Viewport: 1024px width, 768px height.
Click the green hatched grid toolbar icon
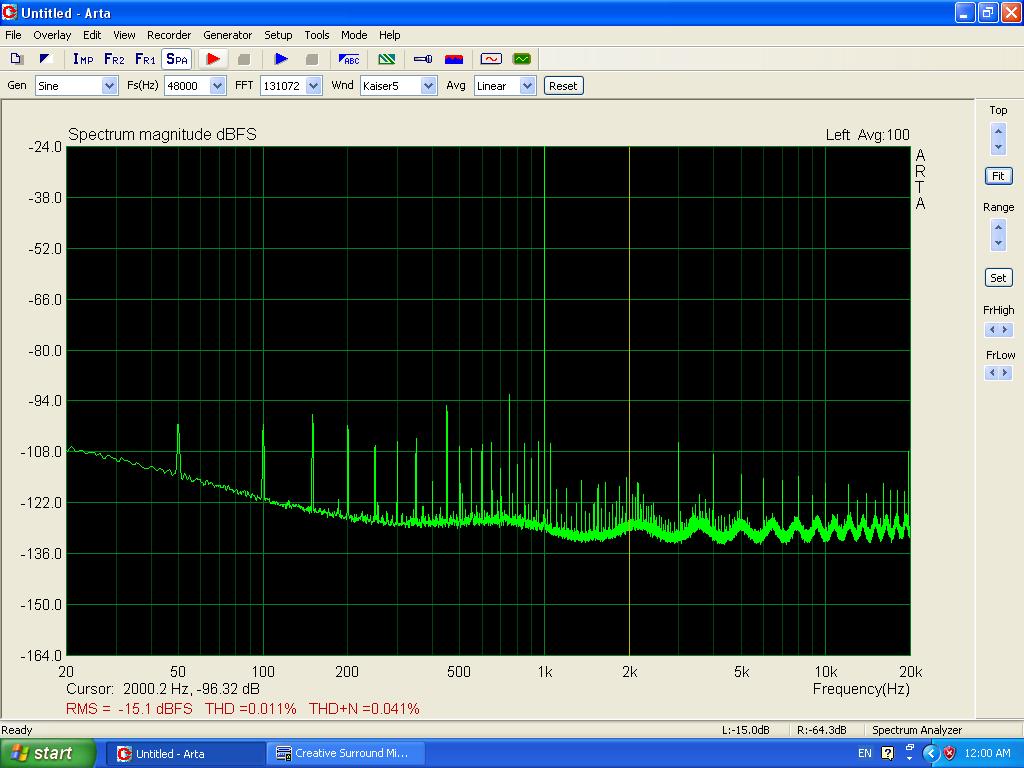point(387,59)
